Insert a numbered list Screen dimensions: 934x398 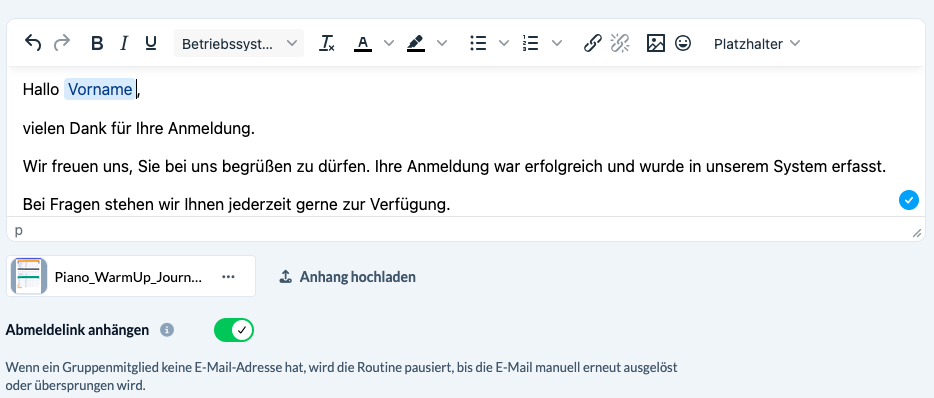click(x=530, y=43)
